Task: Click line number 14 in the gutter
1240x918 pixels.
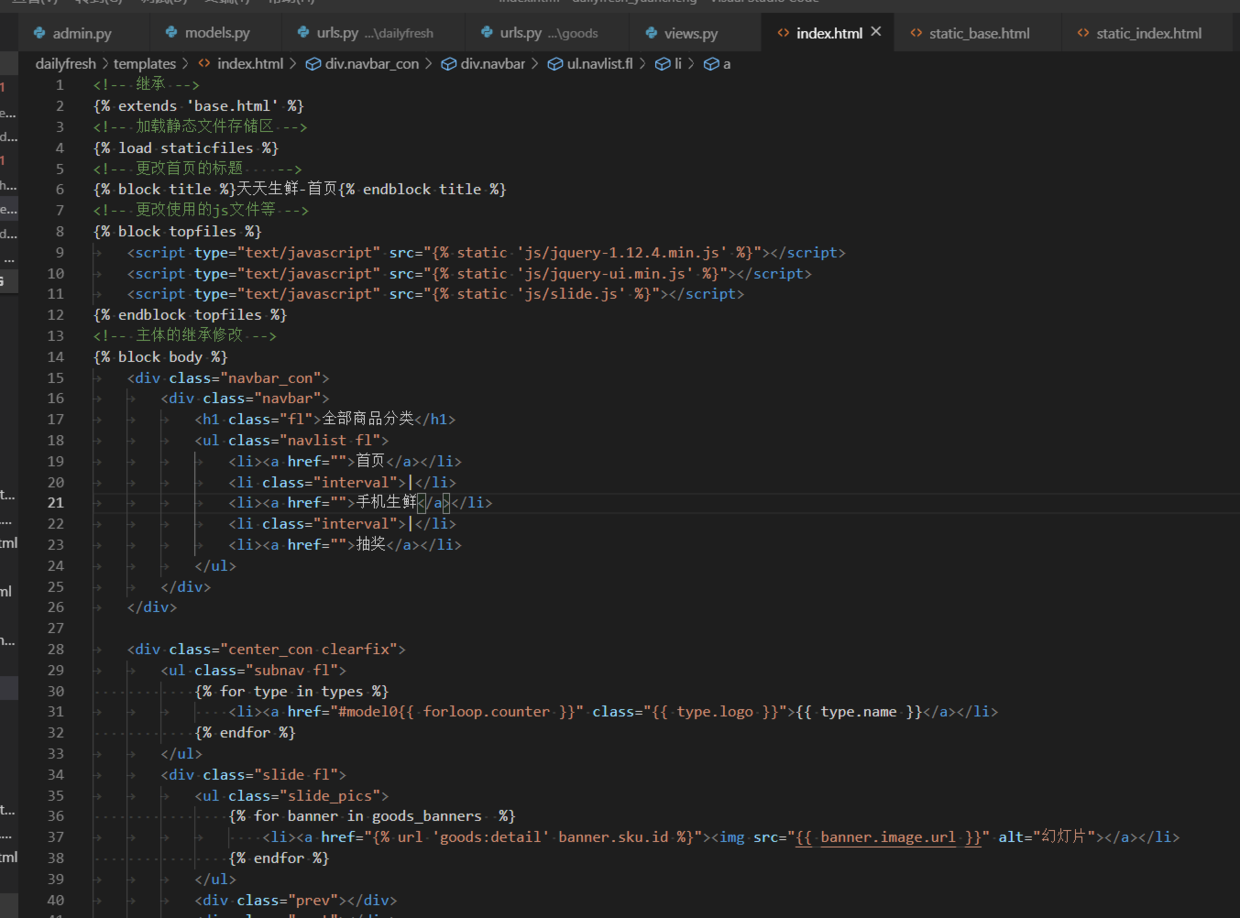Action: click(56, 357)
